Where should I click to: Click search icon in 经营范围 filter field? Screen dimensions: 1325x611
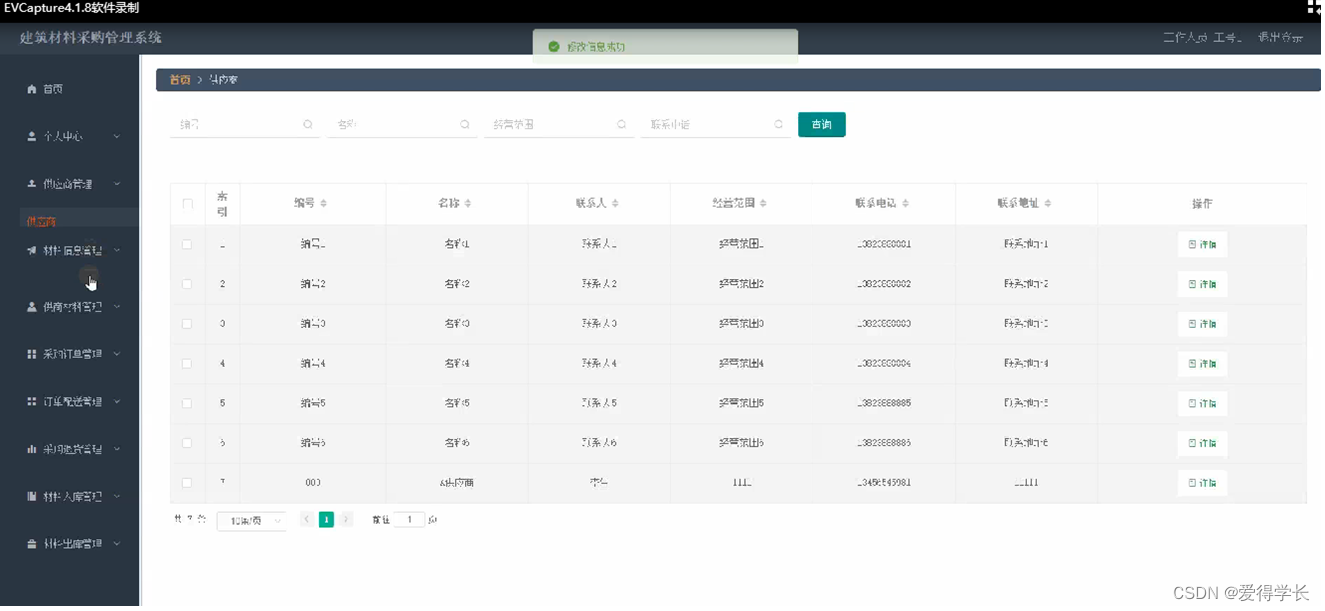tap(621, 125)
